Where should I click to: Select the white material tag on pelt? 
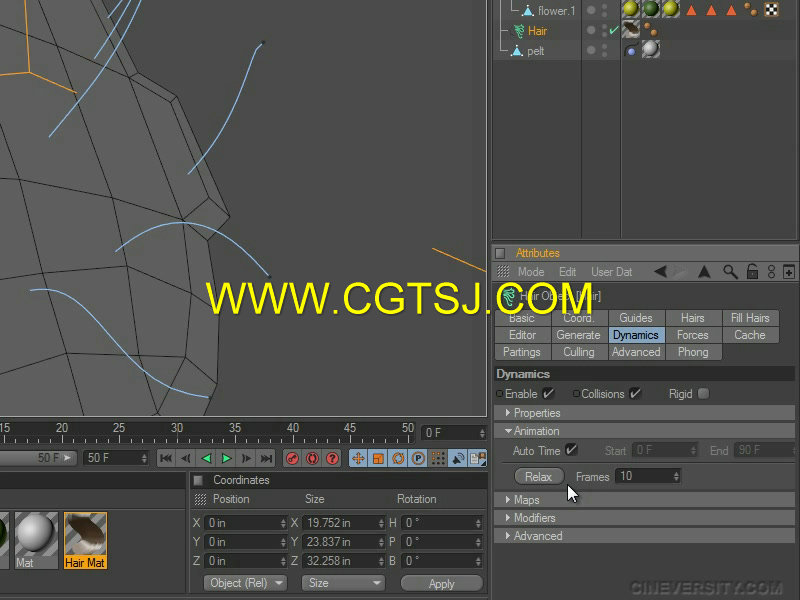[x=651, y=49]
